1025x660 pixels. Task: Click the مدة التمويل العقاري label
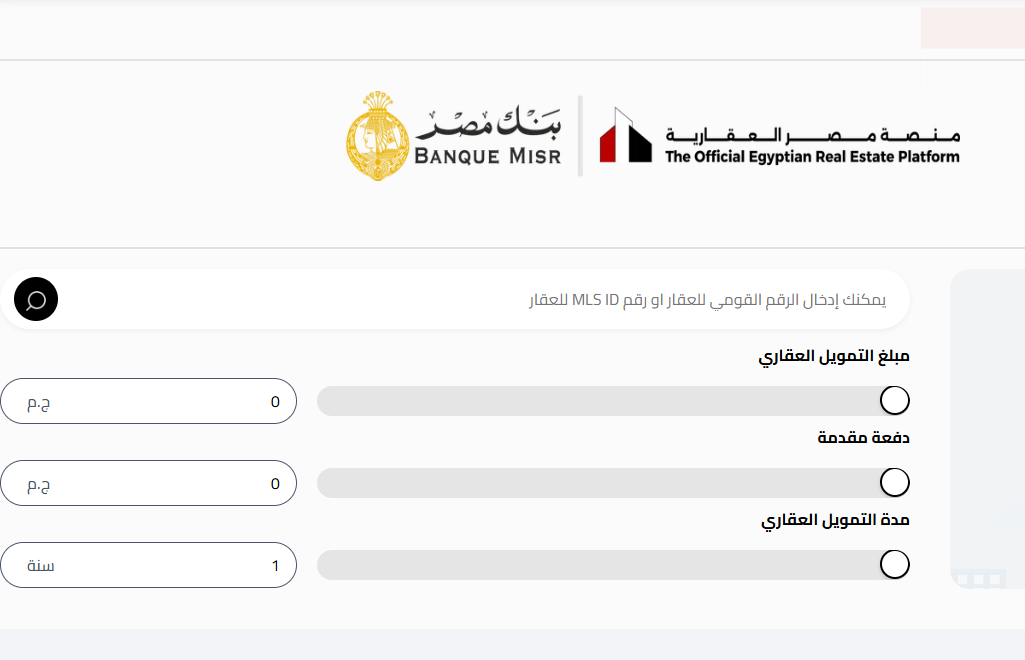coord(835,520)
